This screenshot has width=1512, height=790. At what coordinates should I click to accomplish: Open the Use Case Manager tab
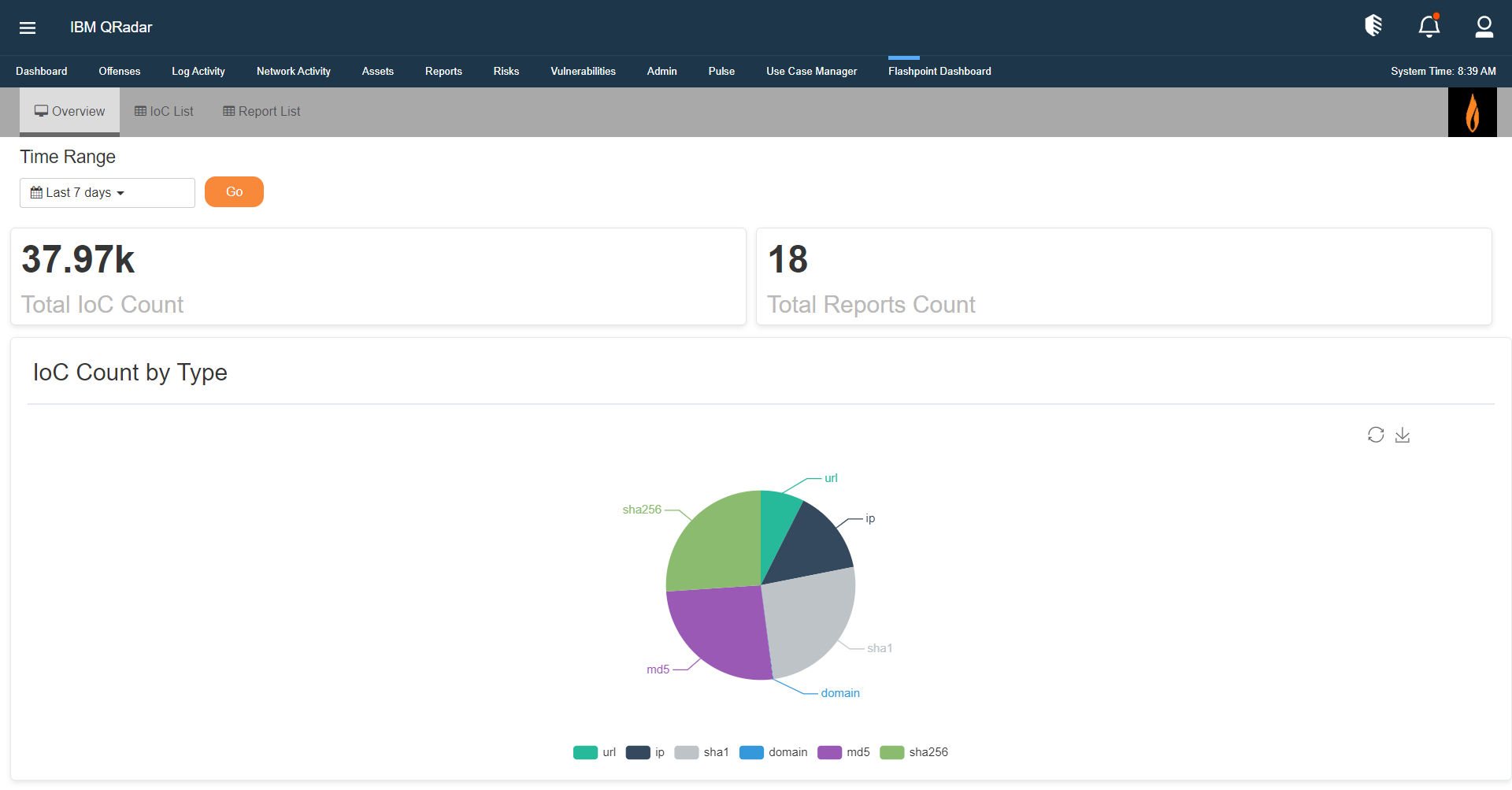point(812,71)
